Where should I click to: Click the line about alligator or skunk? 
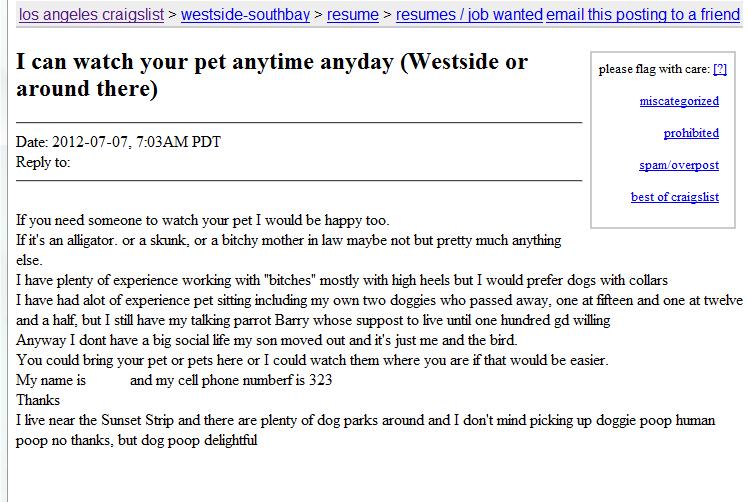point(289,250)
